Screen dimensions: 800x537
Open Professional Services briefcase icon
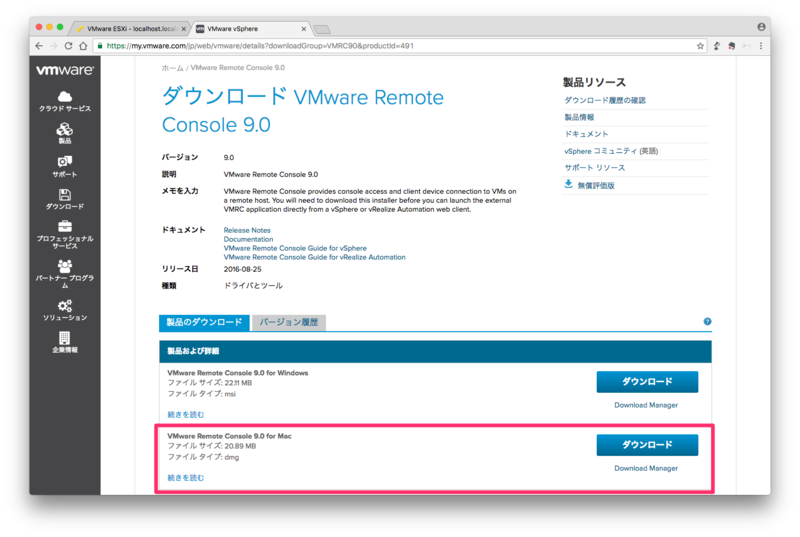tap(65, 226)
